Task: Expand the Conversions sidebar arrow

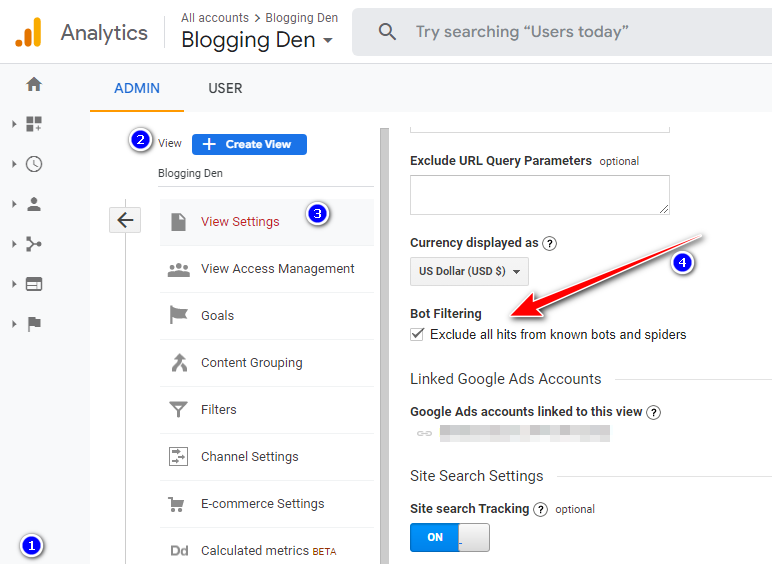Action: 14,324
